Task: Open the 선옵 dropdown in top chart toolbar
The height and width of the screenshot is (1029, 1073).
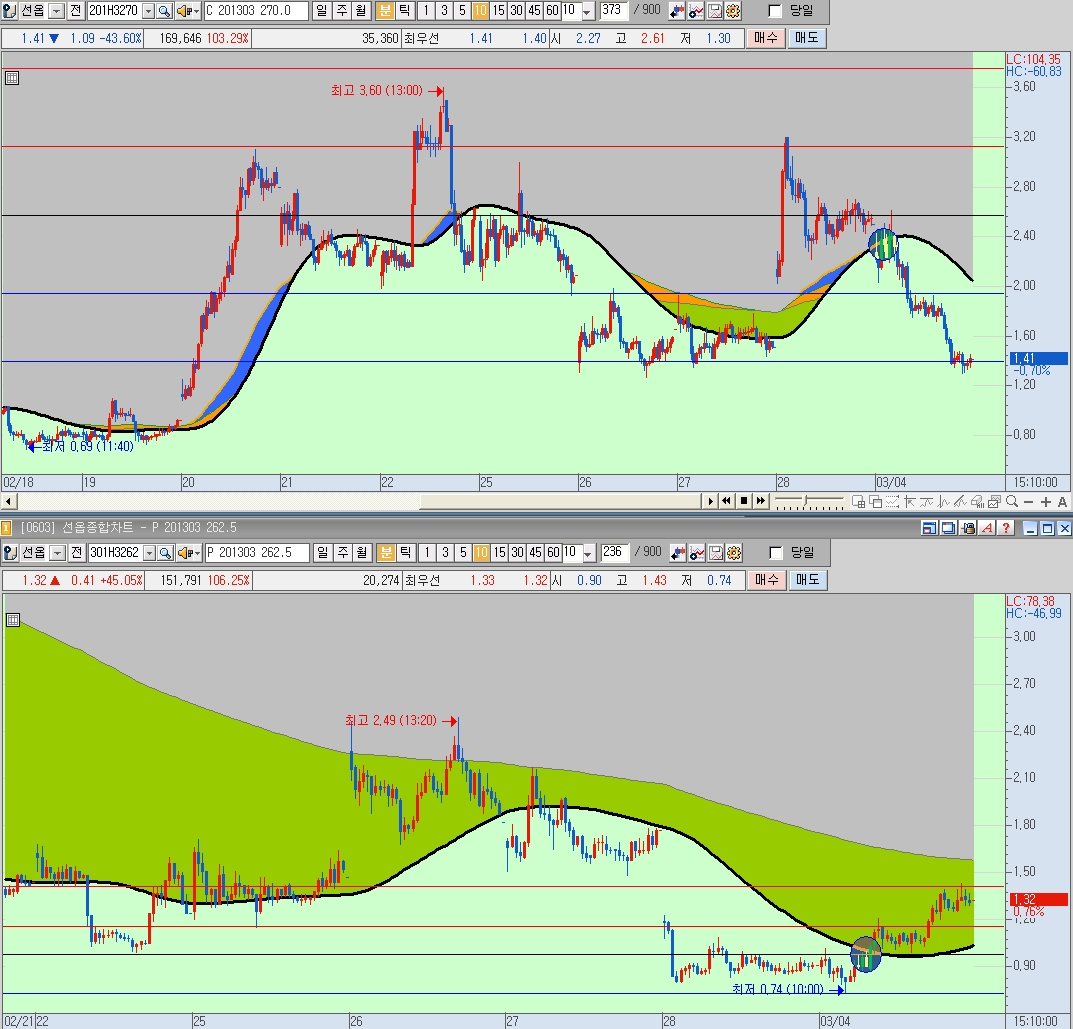Action: pos(56,11)
